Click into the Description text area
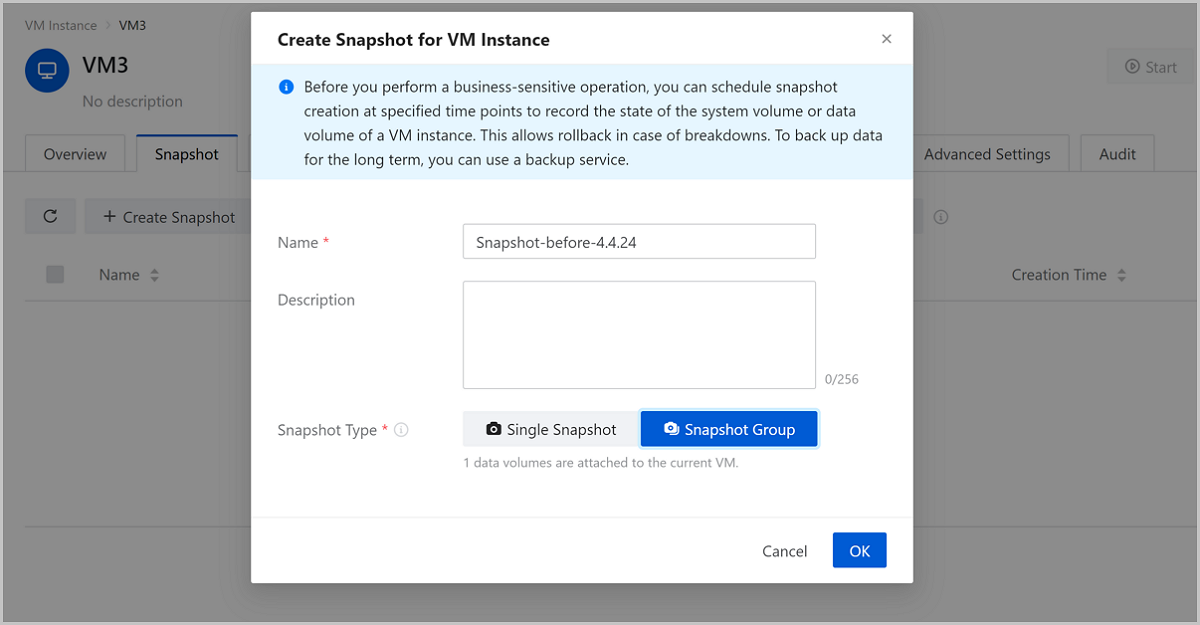The width and height of the screenshot is (1200, 625). pos(639,334)
